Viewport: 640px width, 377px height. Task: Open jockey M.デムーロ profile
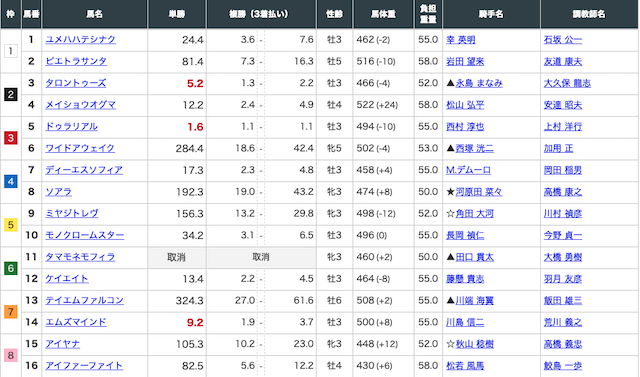click(468, 170)
